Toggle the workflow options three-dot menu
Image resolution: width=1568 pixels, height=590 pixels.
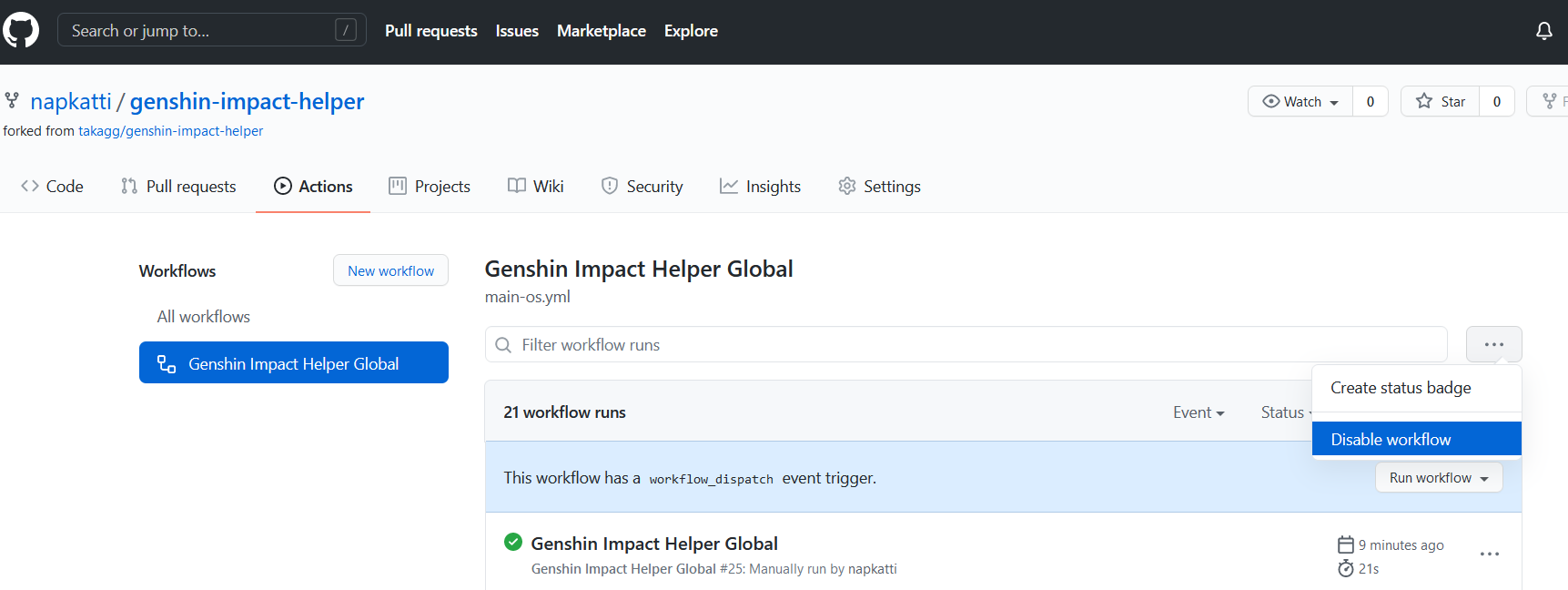pos(1493,344)
